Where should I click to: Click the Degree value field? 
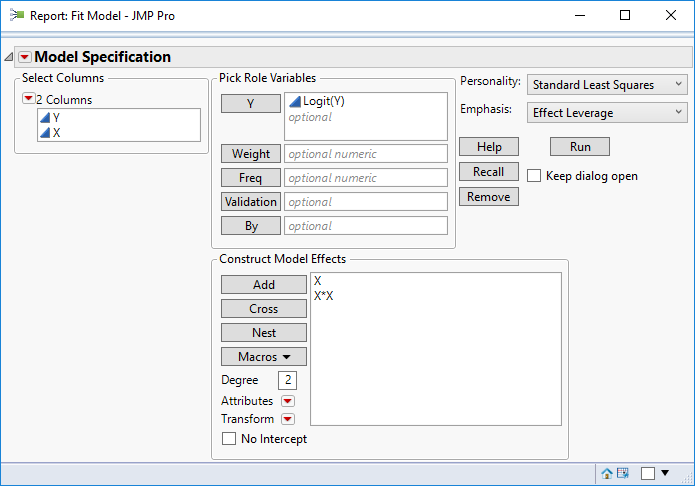pyautogui.click(x=288, y=380)
